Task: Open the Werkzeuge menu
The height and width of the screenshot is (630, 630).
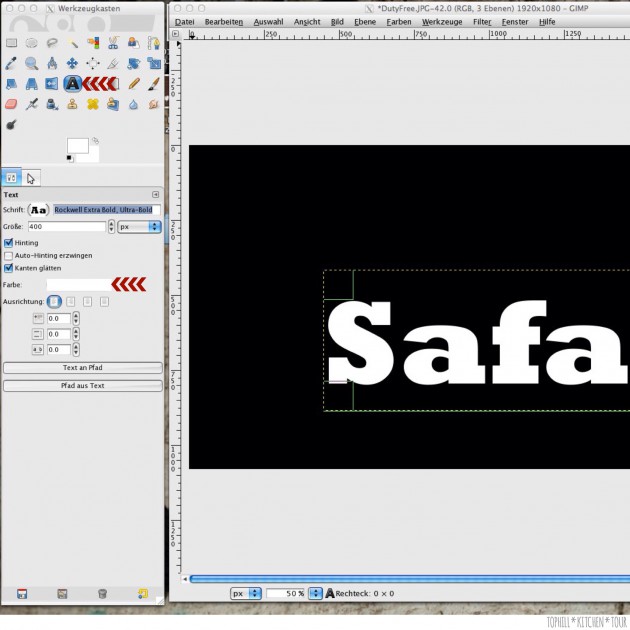Action: pos(442,22)
